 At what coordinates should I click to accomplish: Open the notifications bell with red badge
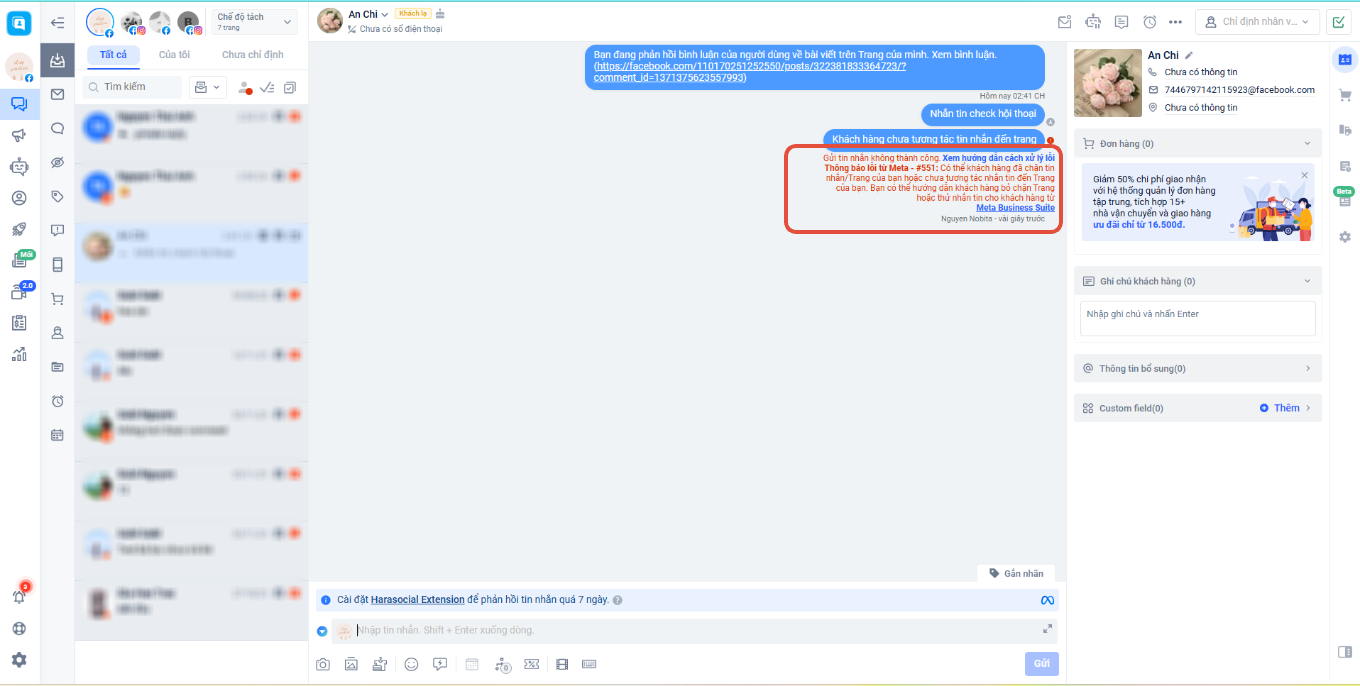coord(19,596)
